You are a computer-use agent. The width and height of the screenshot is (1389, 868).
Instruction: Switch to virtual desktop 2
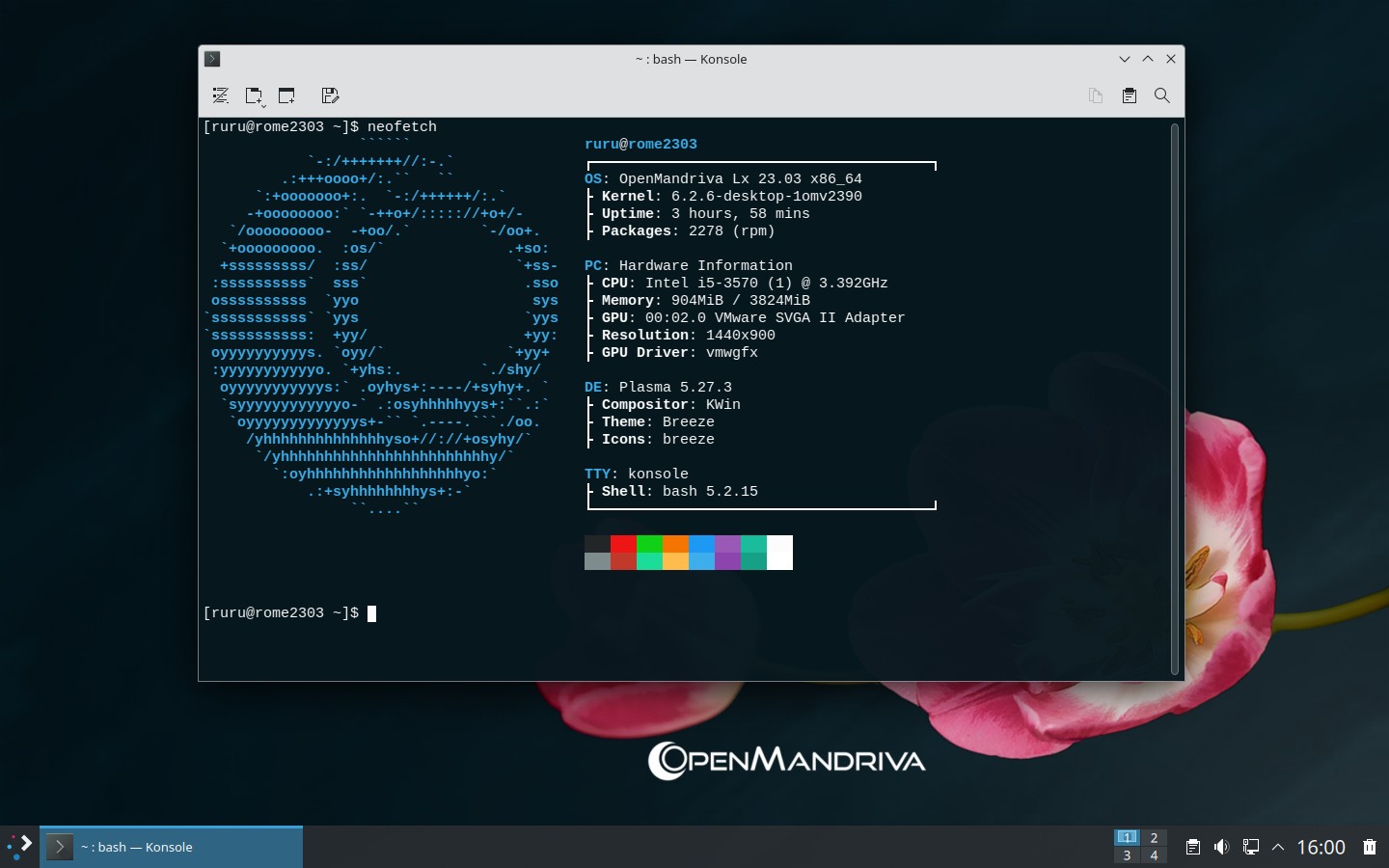[1154, 837]
